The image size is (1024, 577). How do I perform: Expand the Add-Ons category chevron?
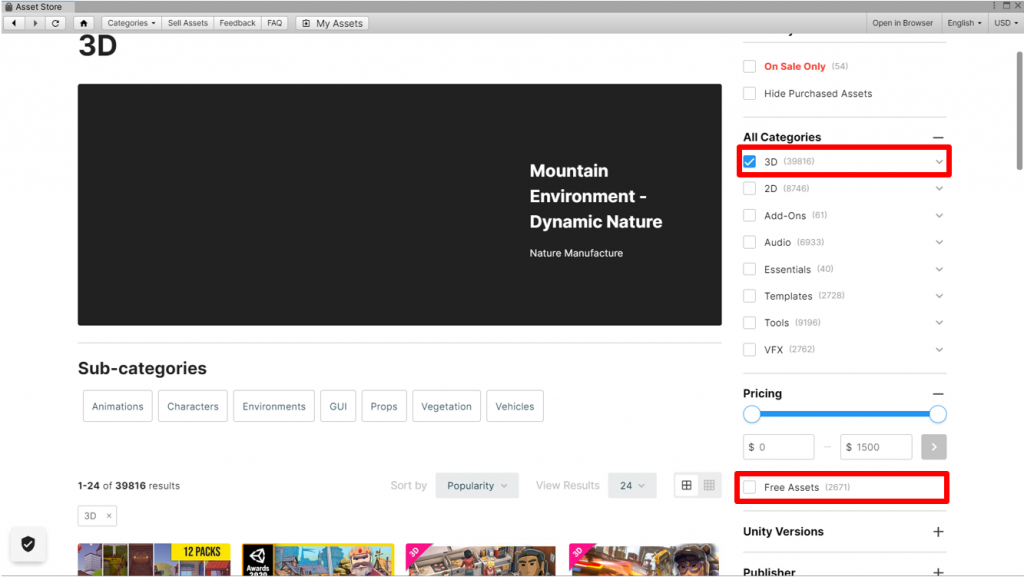click(938, 215)
